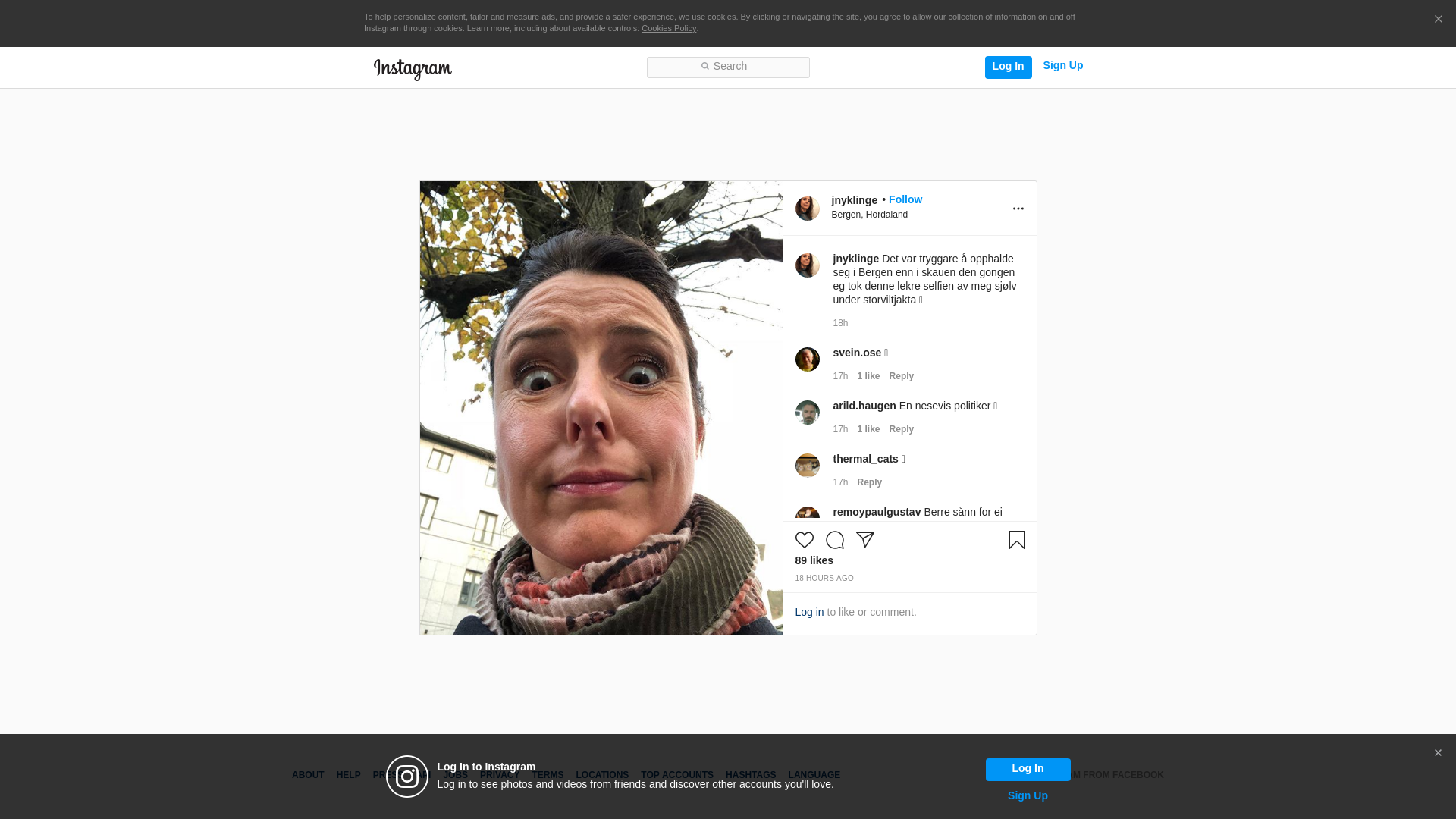Visit thermal_cats' profile via username

click(865, 459)
